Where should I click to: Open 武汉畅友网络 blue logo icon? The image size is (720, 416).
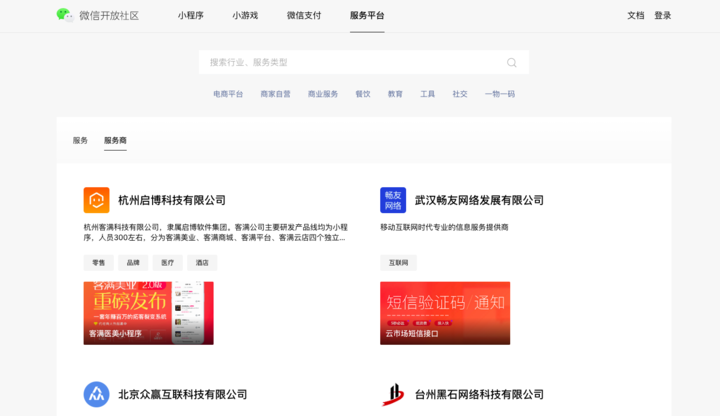pyautogui.click(x=393, y=200)
